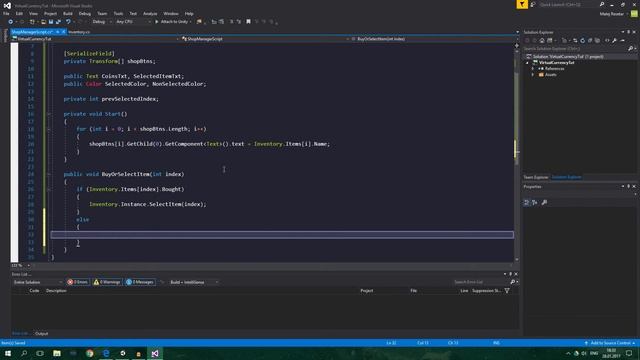Collapse the BuyOrSelectItem method outlining
Viewport: 640px width, 360px height.
(49, 174)
